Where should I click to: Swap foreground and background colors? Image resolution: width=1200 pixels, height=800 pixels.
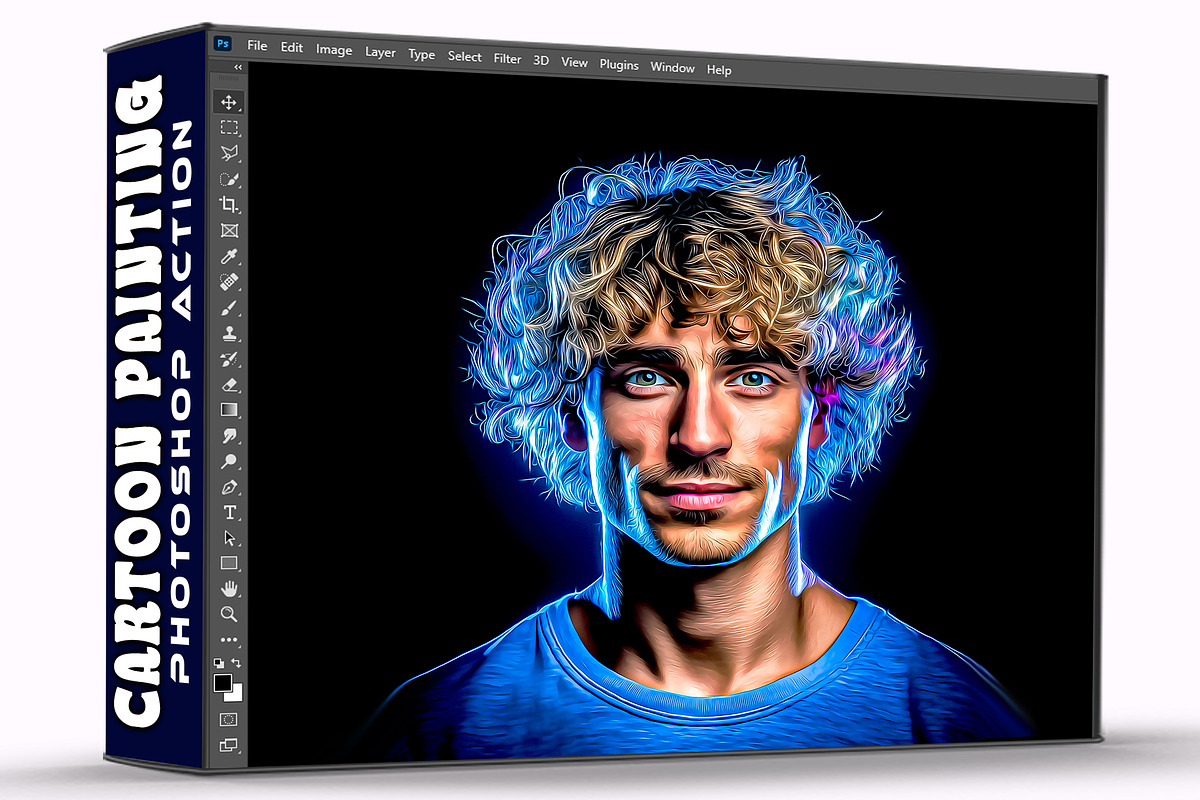tap(236, 663)
